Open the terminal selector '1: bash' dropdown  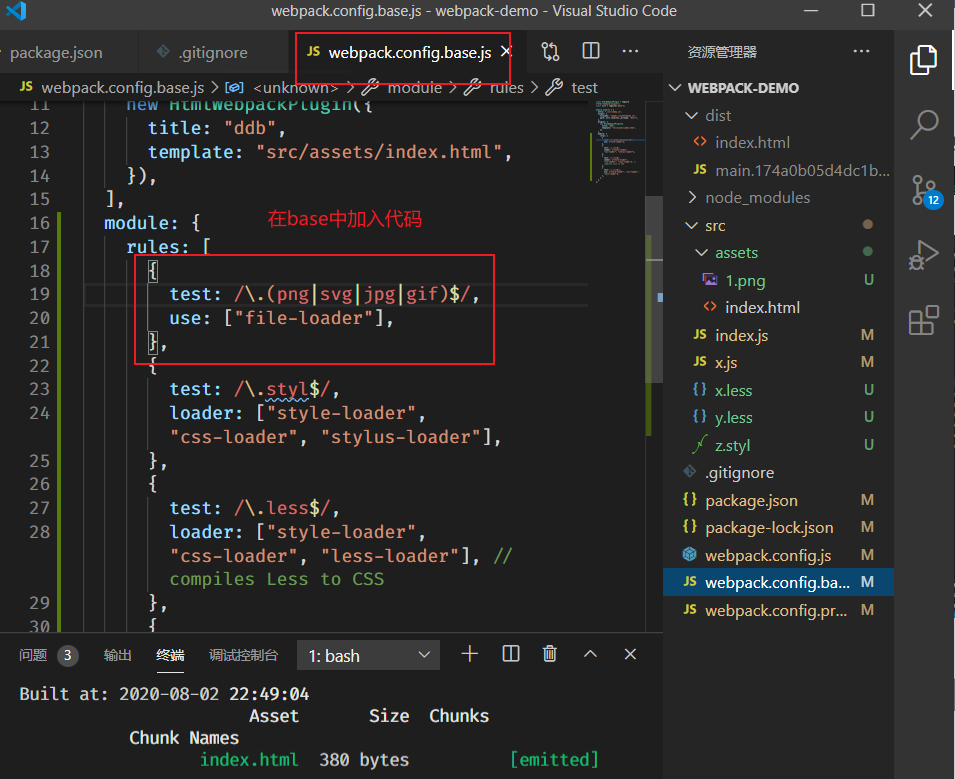368,655
